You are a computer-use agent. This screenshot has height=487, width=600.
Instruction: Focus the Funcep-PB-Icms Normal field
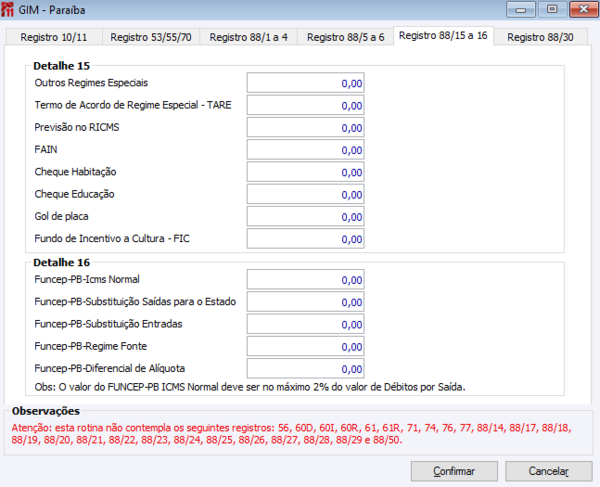coord(305,279)
